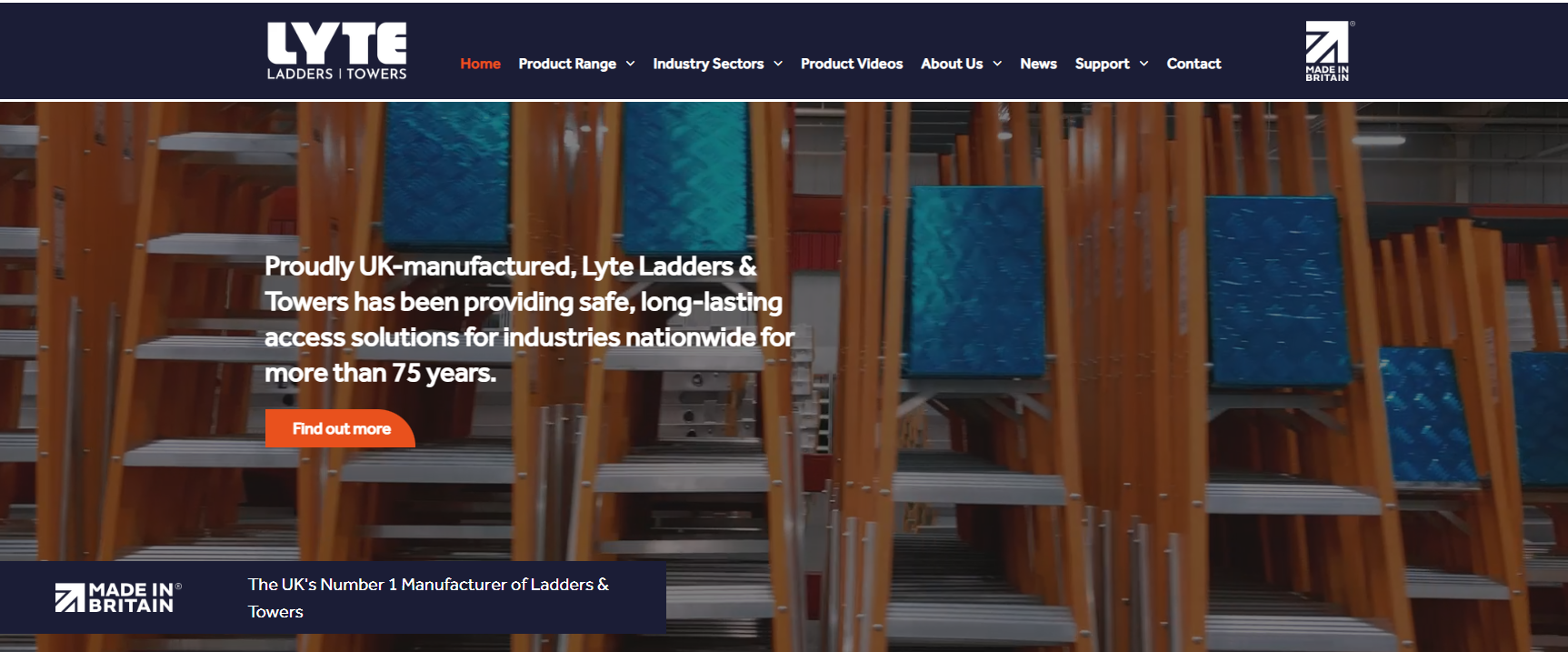
Task: Click the Lyte Ladders Towers logo
Action: (x=336, y=51)
